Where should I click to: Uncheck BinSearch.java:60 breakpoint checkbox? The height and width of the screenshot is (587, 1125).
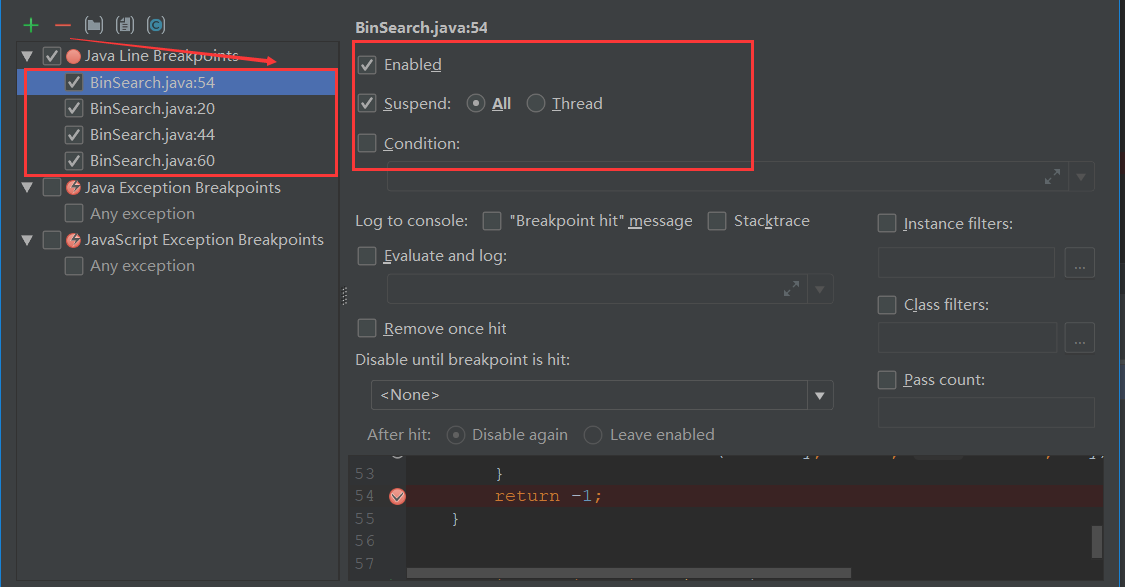coord(74,161)
